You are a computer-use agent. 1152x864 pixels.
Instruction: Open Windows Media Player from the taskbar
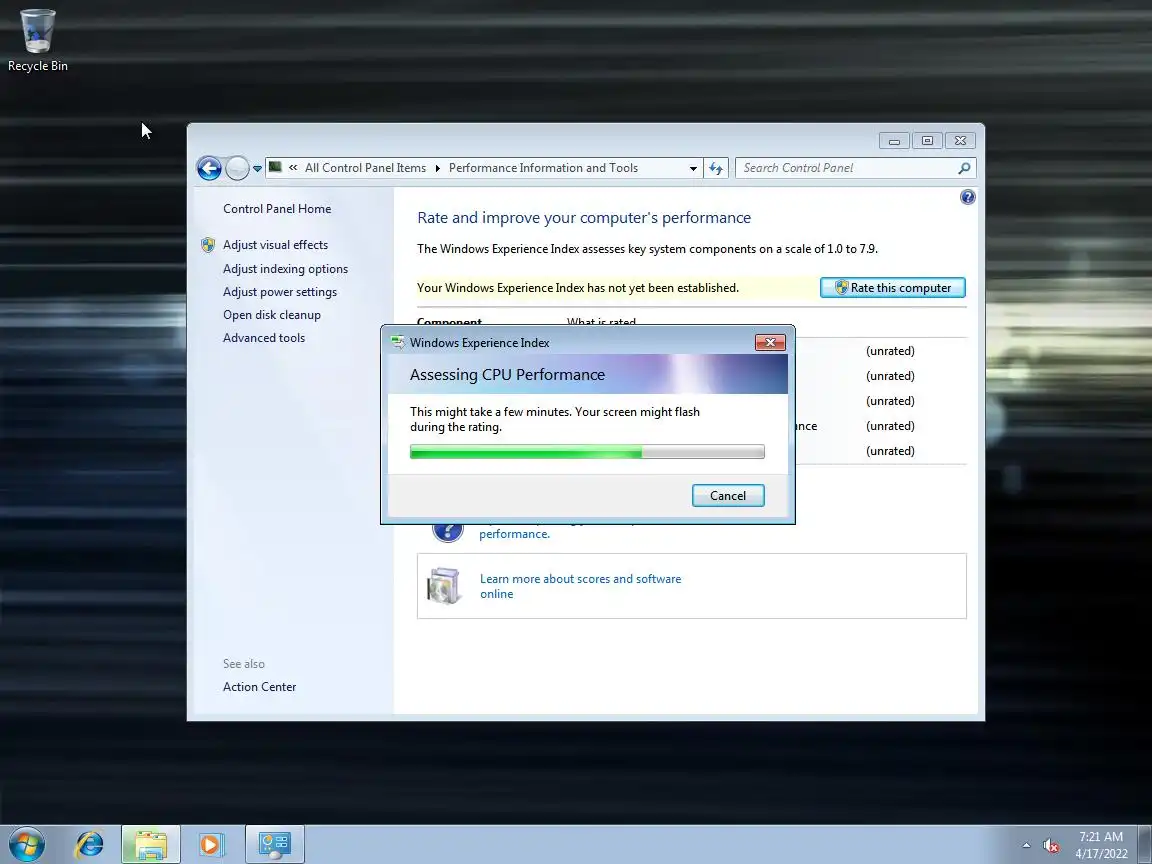(x=210, y=844)
